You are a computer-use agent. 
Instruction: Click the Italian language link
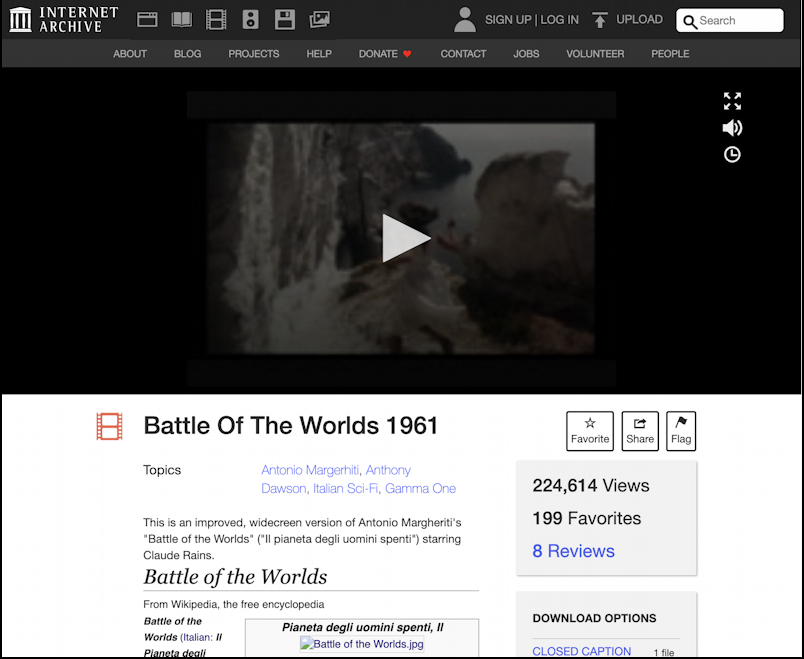[196, 637]
